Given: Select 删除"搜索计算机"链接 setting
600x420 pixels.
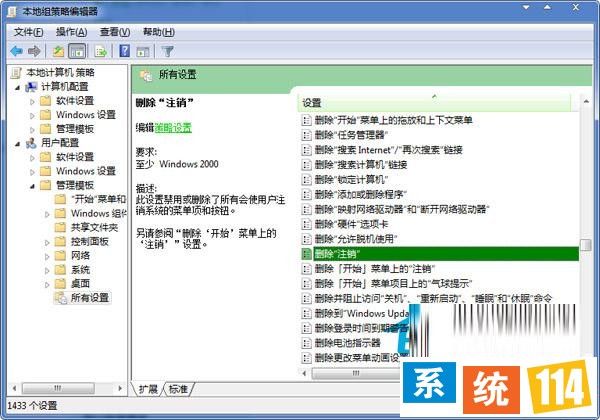Looking at the screenshot, I should point(361,165).
